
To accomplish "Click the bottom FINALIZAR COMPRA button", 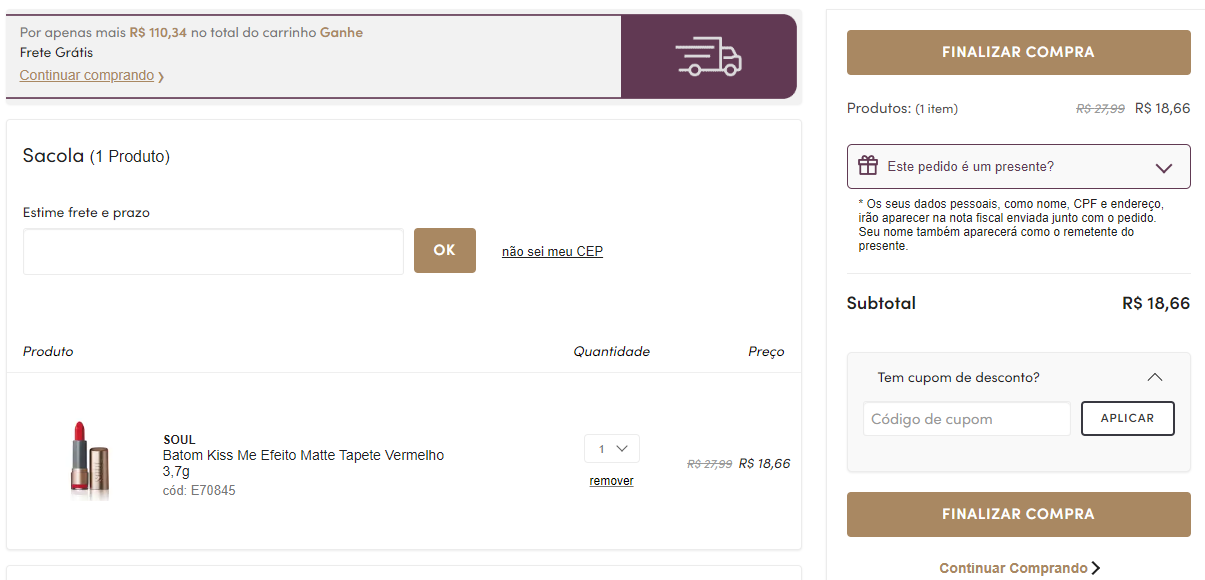I will tap(1018, 514).
